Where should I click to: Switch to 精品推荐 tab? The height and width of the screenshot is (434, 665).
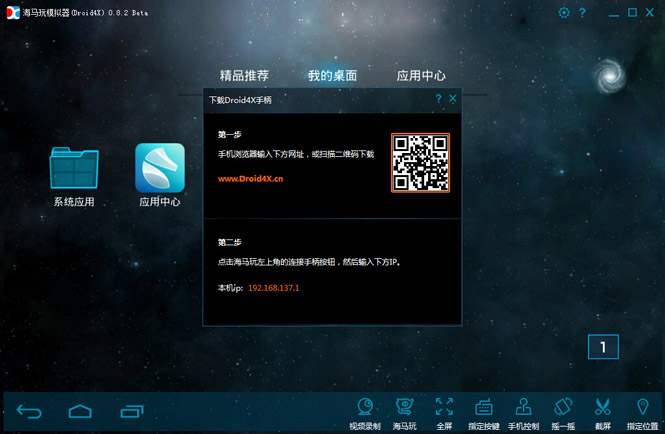click(x=244, y=76)
